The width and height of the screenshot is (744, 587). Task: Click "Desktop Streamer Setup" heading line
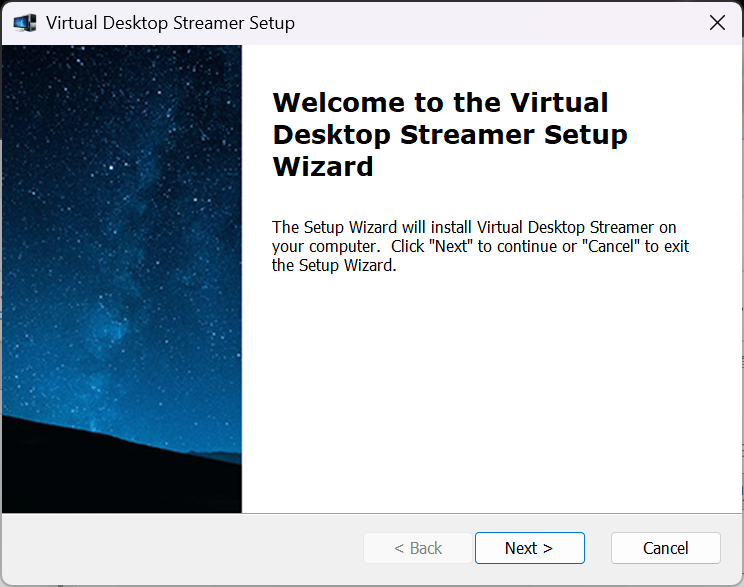coord(450,134)
